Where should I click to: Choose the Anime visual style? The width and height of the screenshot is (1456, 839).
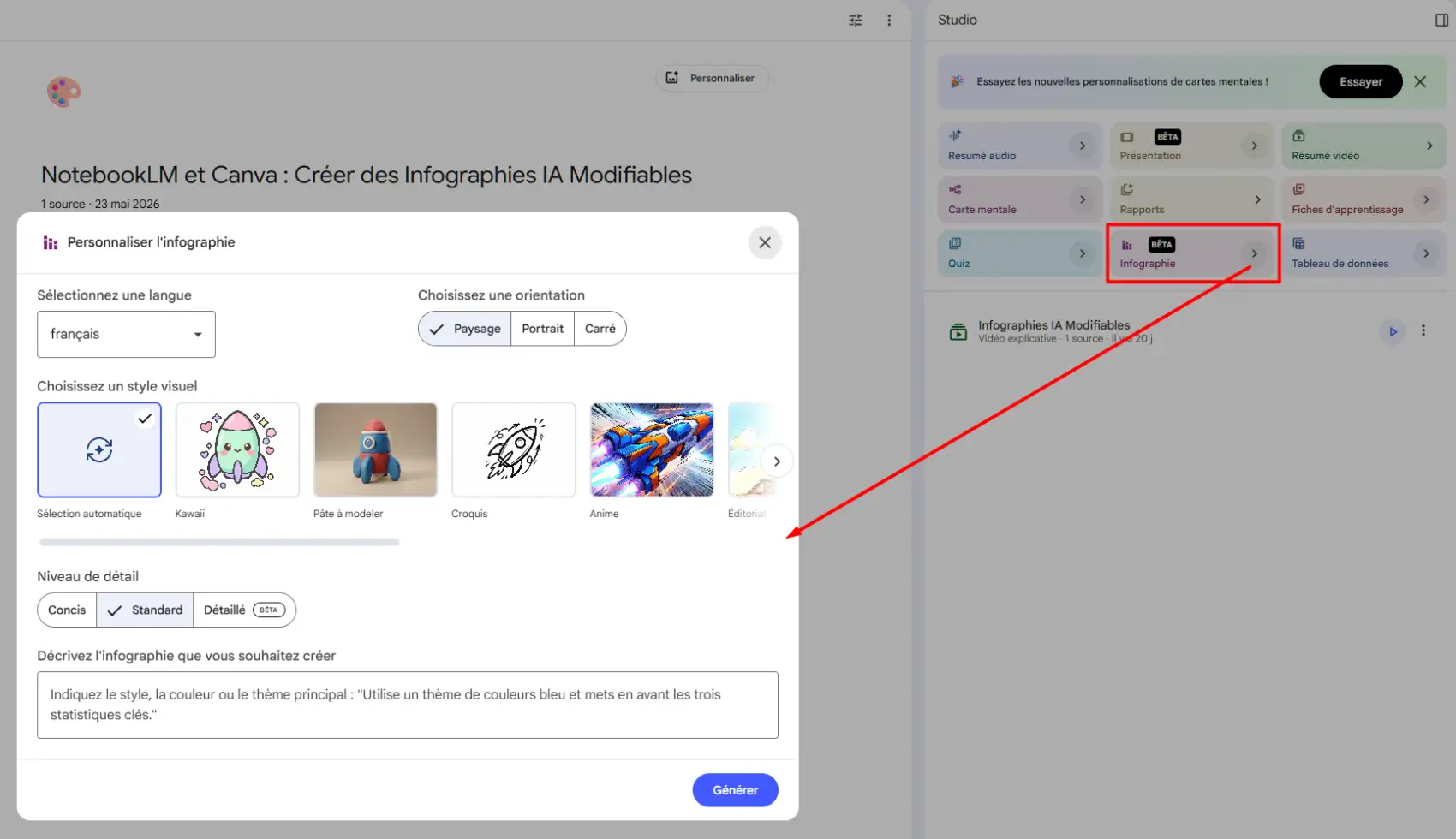(x=652, y=449)
